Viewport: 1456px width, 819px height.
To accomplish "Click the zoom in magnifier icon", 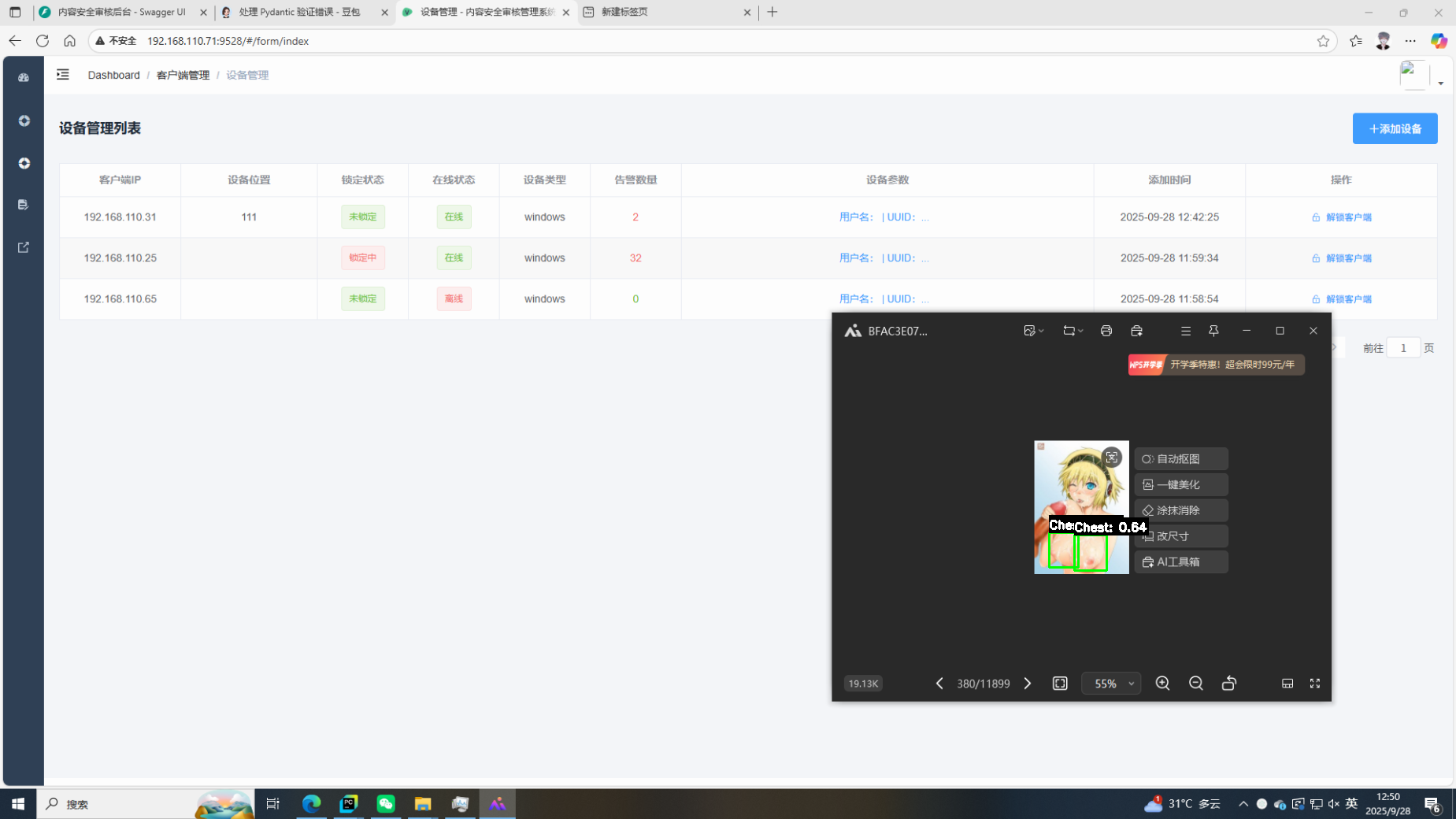I will [1162, 684].
